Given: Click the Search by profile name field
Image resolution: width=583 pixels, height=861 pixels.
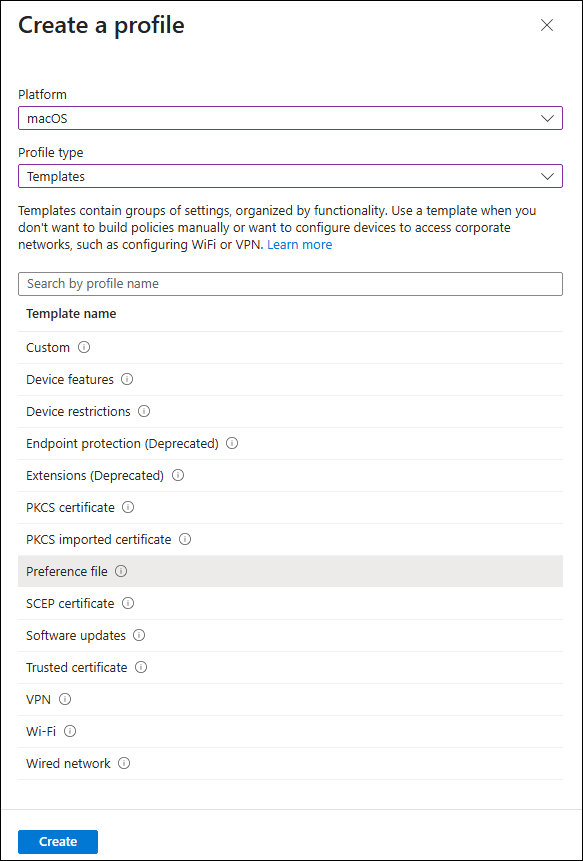Looking at the screenshot, I should [290, 284].
